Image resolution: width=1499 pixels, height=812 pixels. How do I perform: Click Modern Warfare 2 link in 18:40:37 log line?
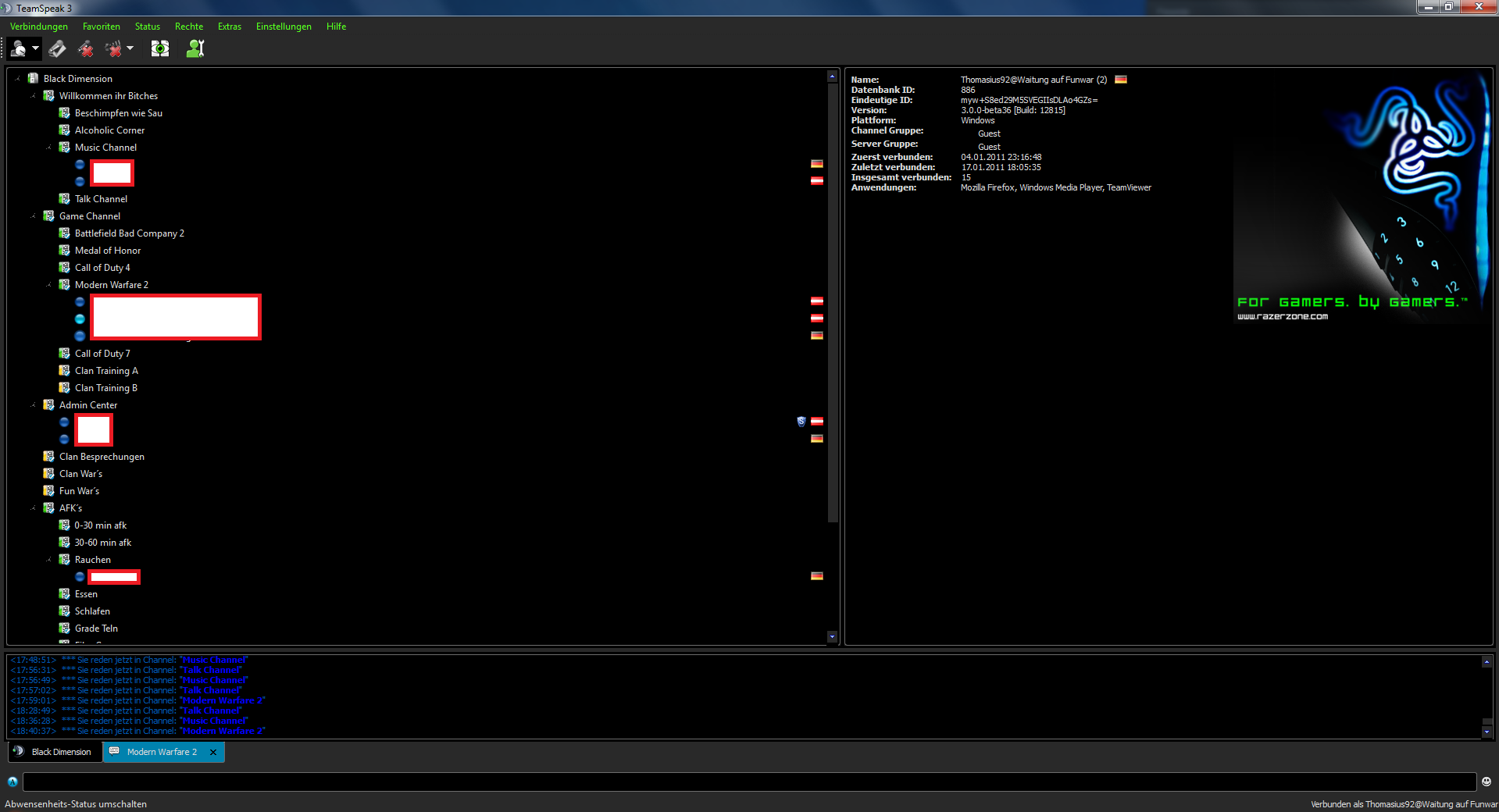(x=223, y=731)
